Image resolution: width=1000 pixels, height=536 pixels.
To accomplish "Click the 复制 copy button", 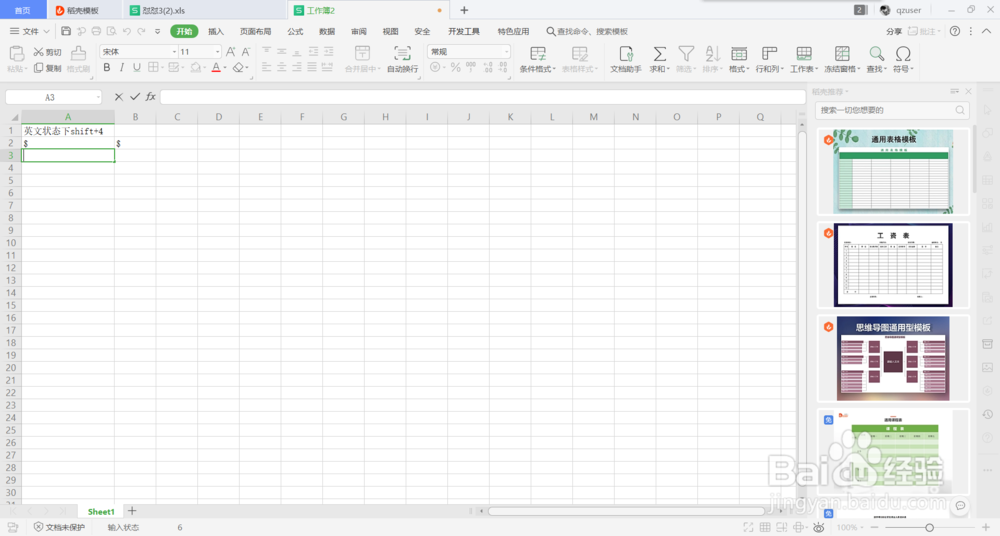I will tap(48, 68).
